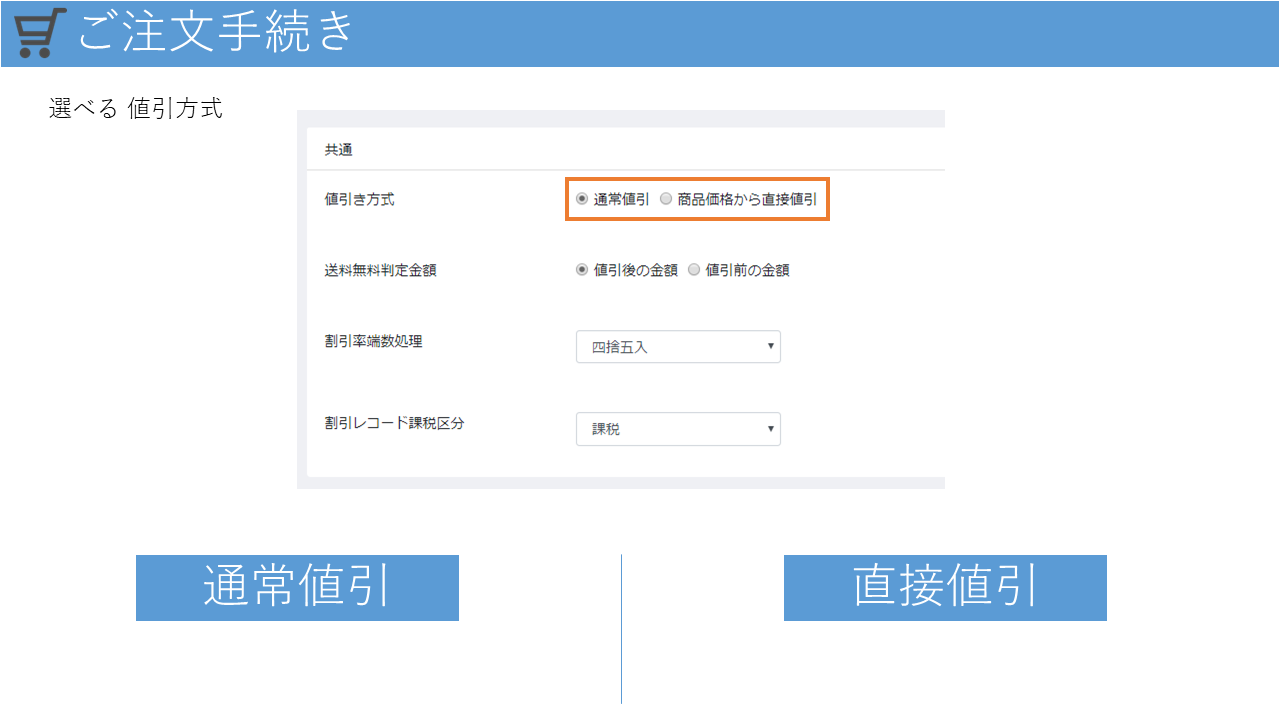Click the 割引レコード課税区分 field label
This screenshot has width=1280, height=720.
pos(394,423)
